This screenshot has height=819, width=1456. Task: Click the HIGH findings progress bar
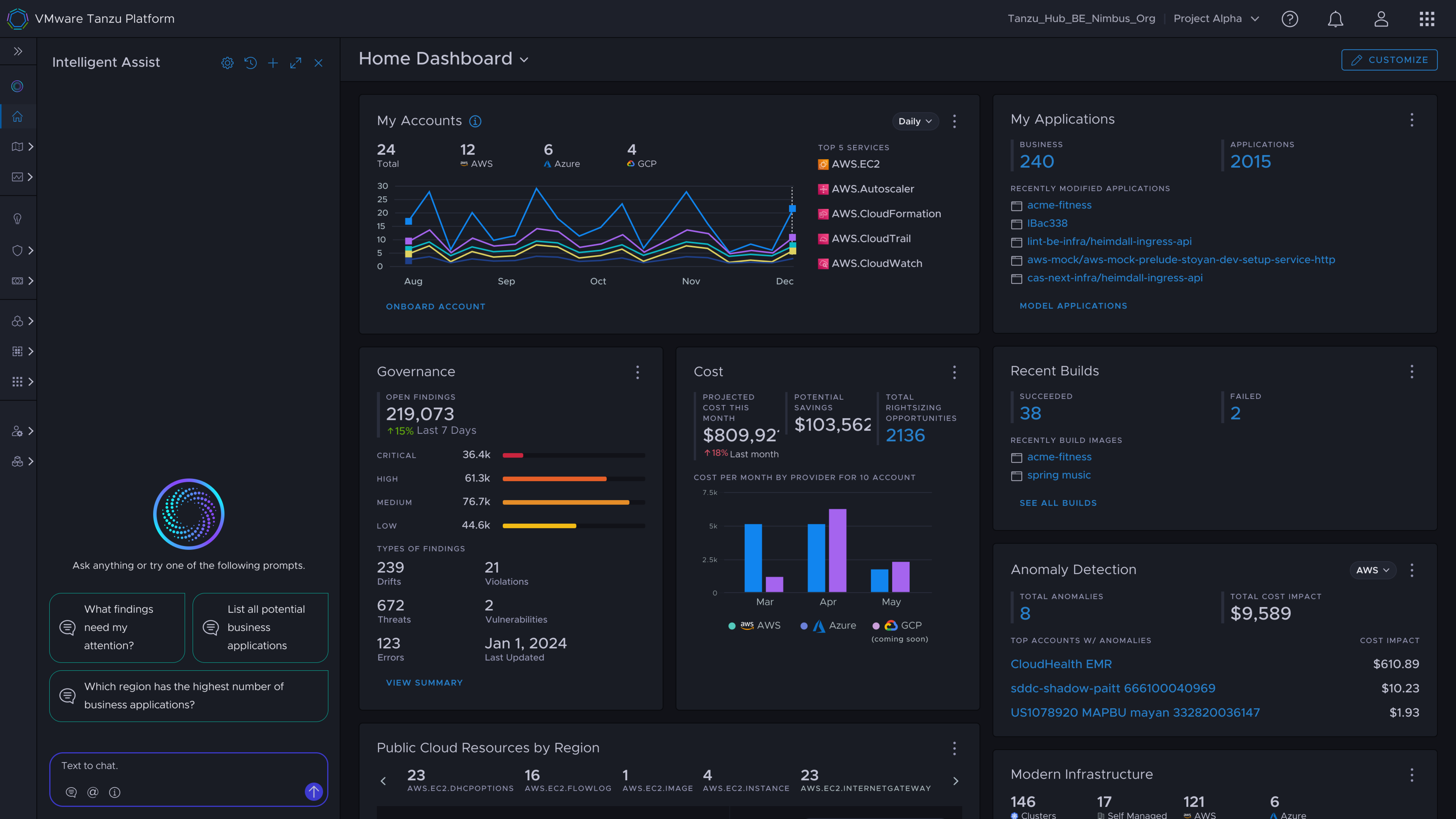click(574, 479)
